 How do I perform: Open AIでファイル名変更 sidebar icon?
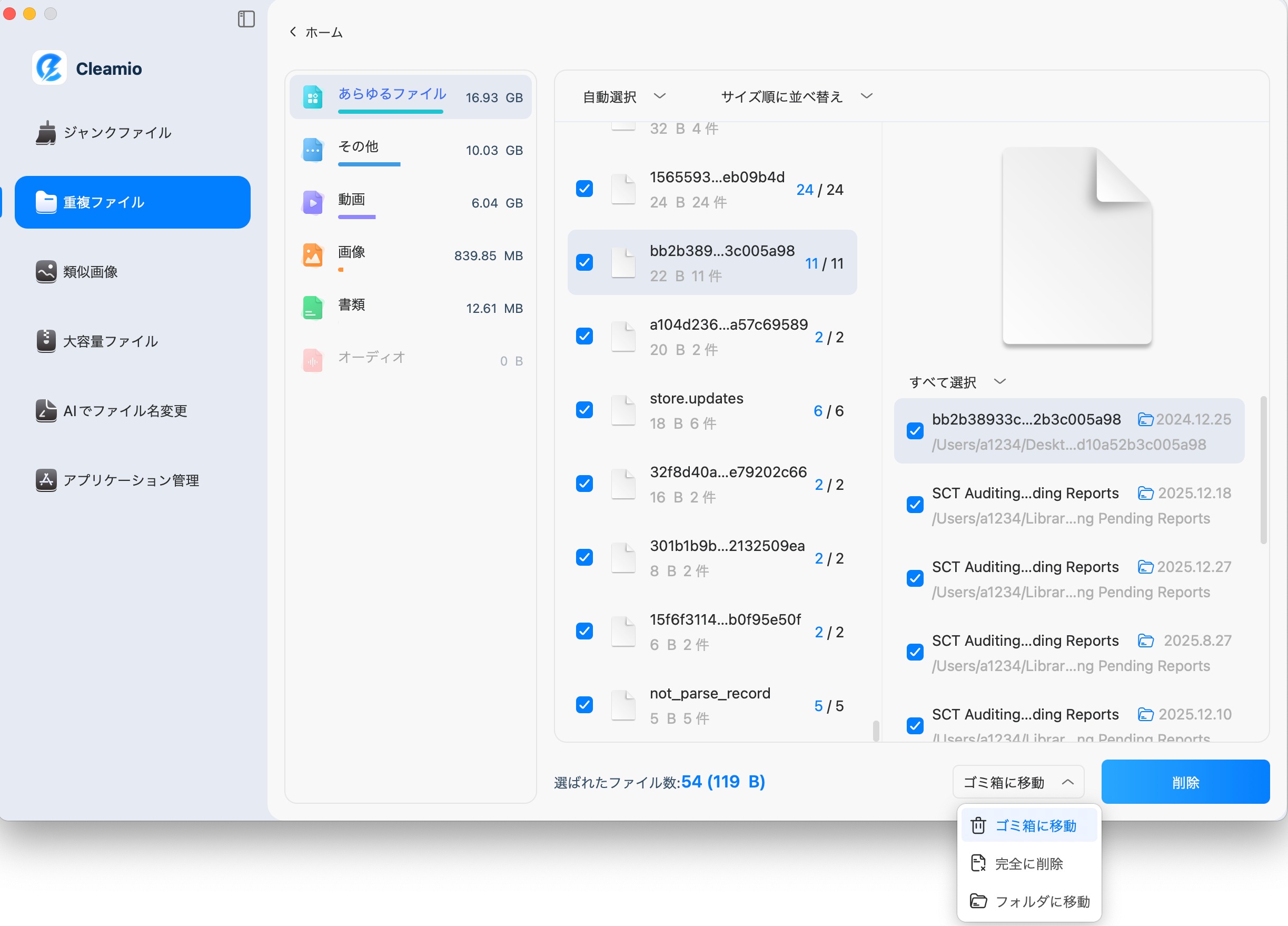click(x=46, y=410)
